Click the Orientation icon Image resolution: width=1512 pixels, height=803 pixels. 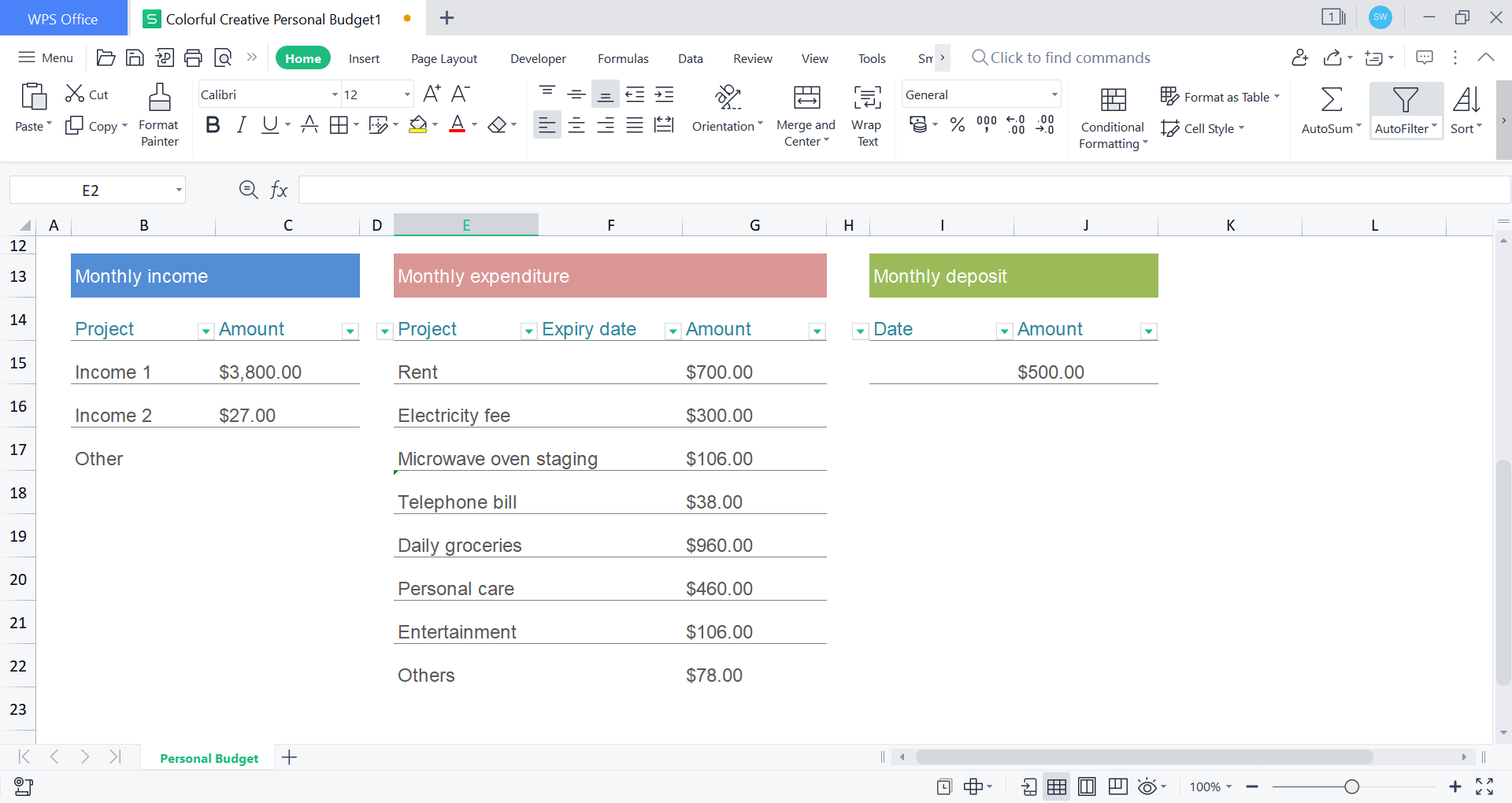click(x=728, y=98)
